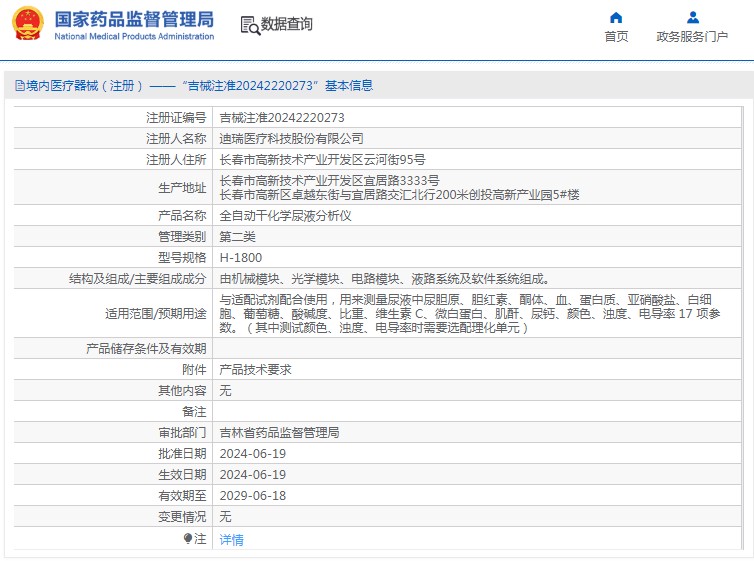
Task: Go to 首页 link
Action: (616, 37)
